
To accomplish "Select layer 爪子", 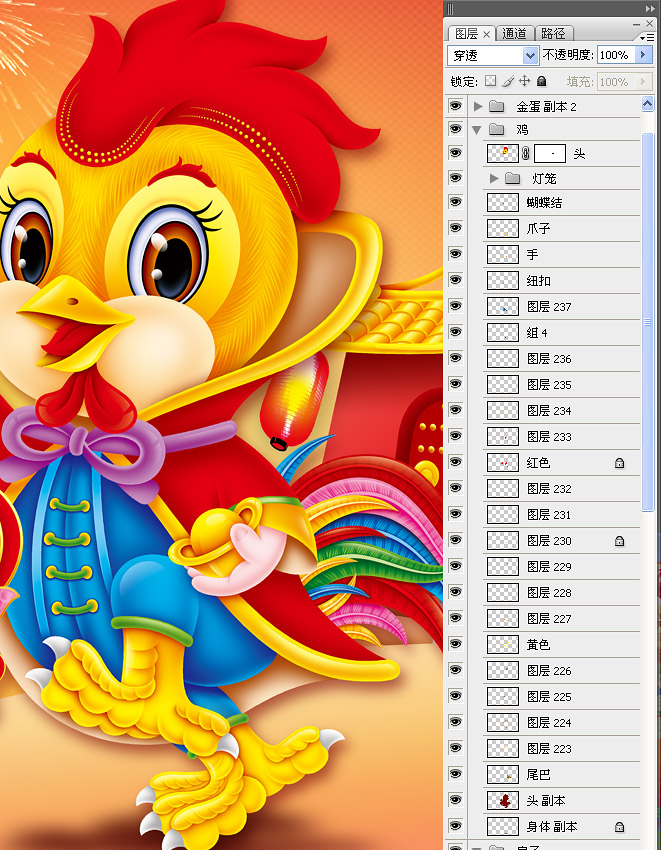I will 561,228.
